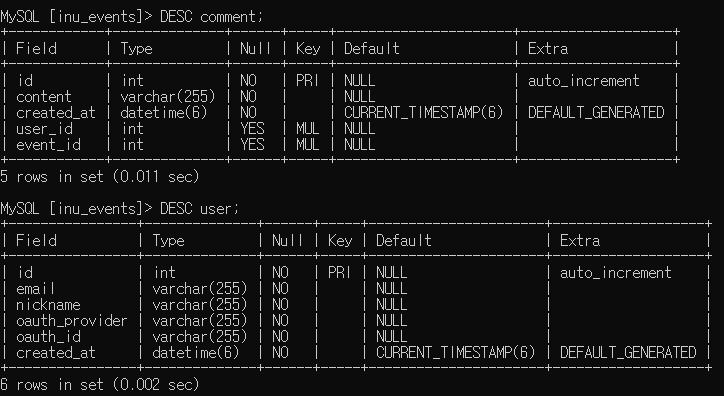Select the "content" field name
Screen dimensions: 724x396
44,97
